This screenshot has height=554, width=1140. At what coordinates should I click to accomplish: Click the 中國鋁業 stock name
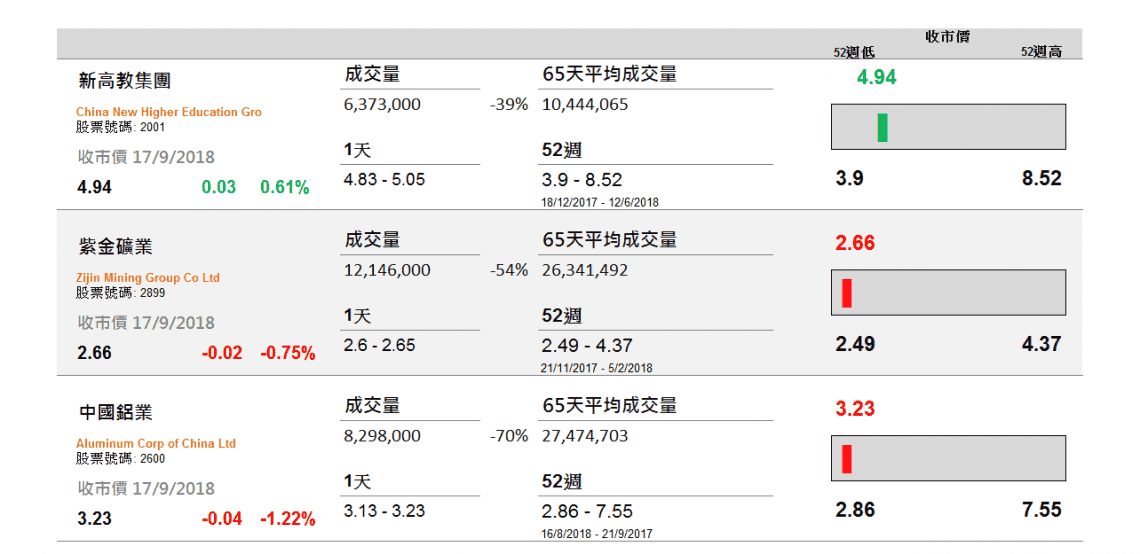116,412
